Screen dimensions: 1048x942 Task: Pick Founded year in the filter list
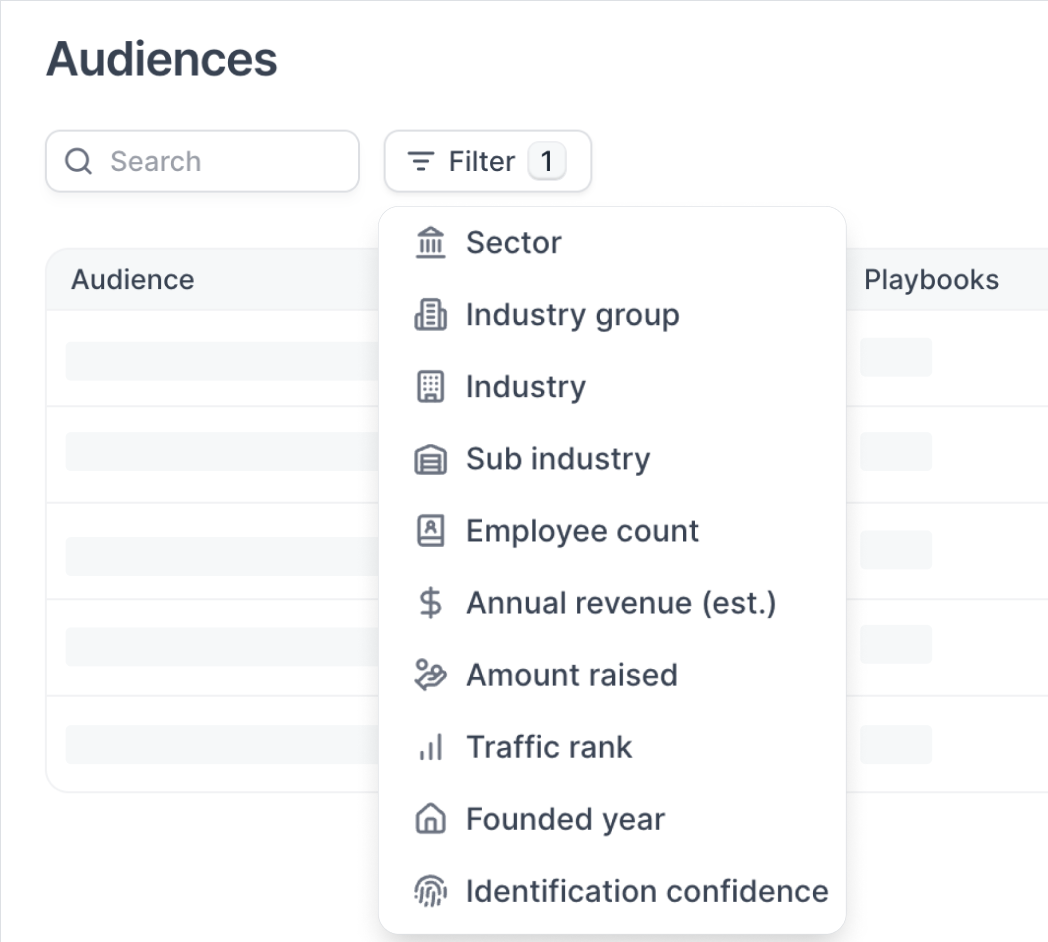(565, 819)
